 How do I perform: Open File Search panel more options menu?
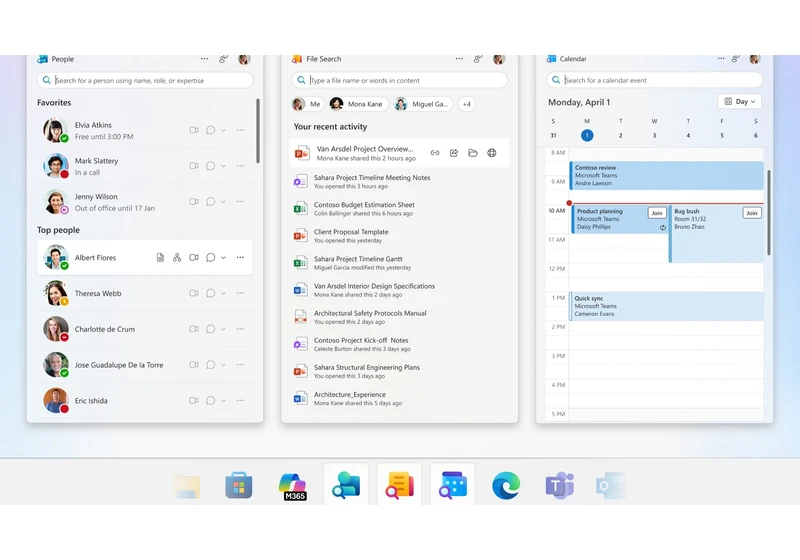point(459,59)
